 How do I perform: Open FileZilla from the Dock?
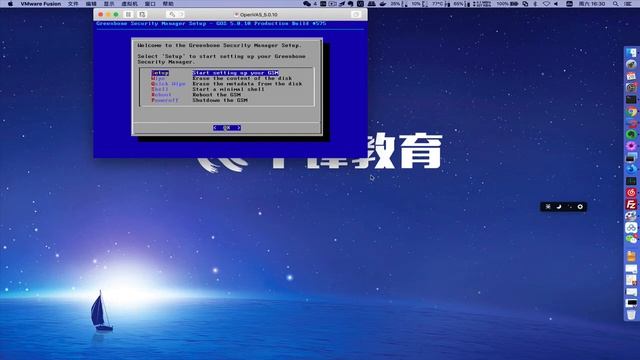pyautogui.click(x=631, y=204)
